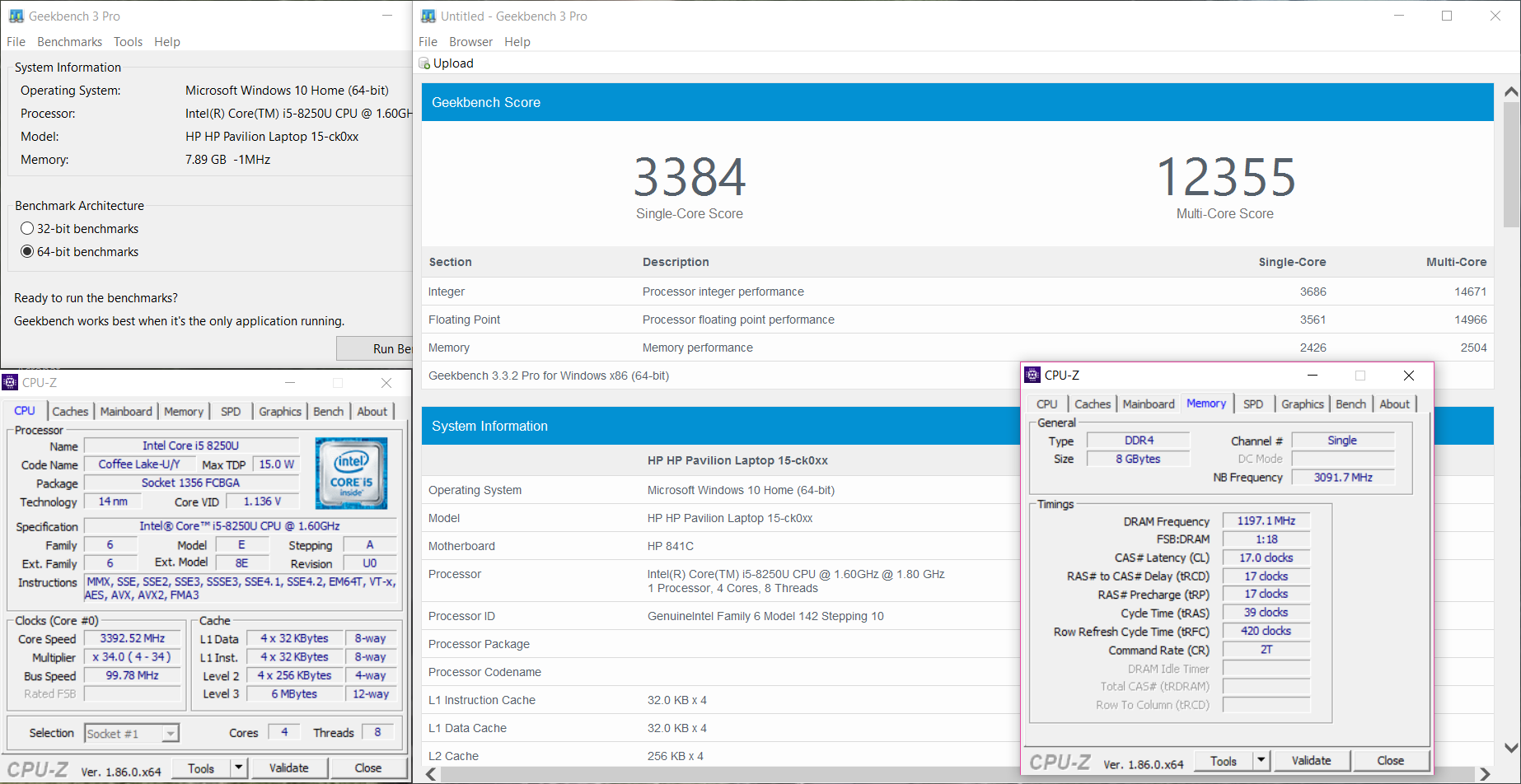Select 64-bit benchmarks radio button
The width and height of the screenshot is (1521, 784).
tap(27, 252)
